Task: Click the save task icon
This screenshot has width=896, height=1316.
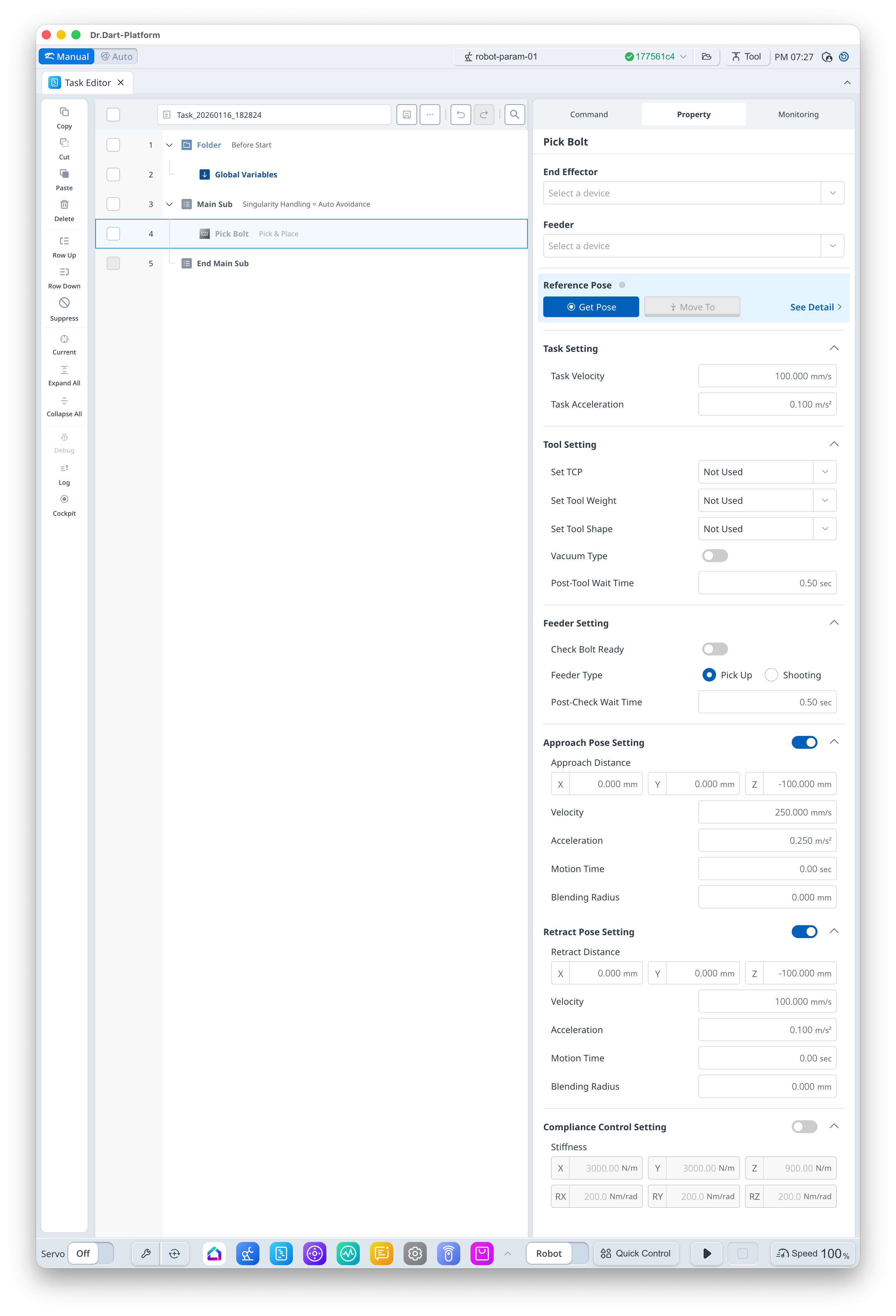Action: 406,114
